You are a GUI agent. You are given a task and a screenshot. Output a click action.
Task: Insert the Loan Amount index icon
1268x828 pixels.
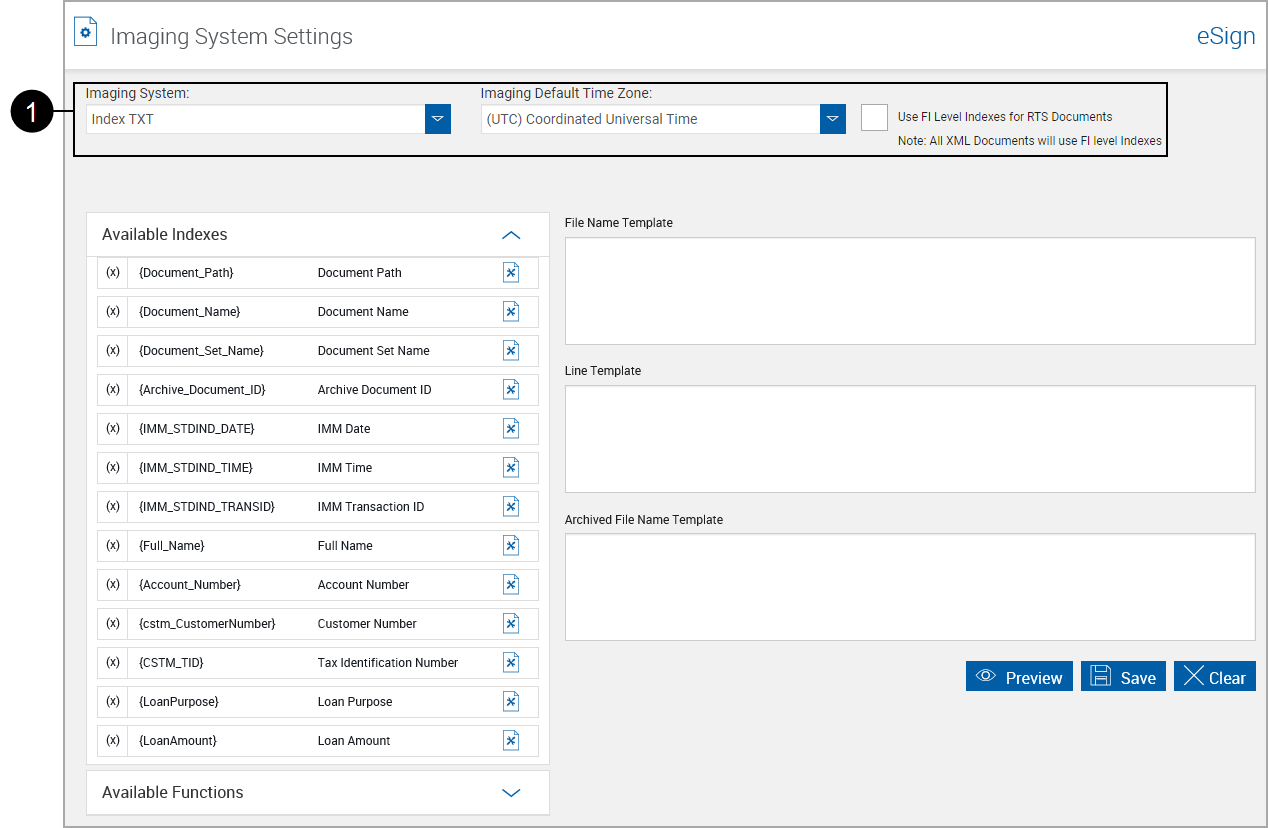pos(511,740)
